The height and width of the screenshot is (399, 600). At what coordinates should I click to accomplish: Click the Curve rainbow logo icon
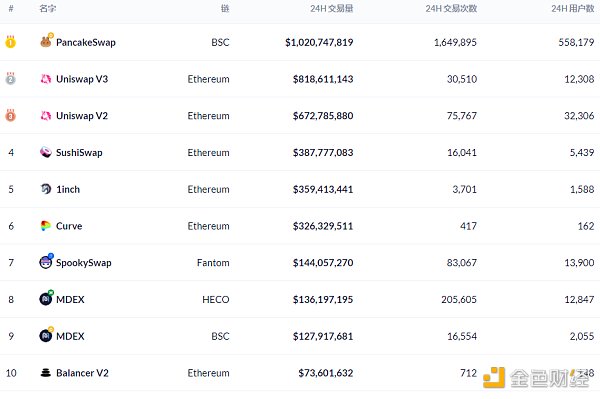tap(46, 226)
